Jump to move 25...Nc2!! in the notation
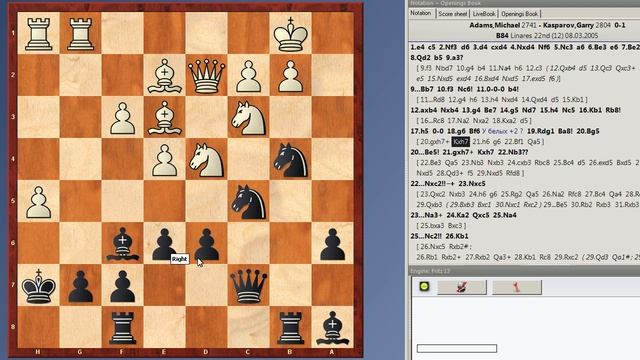Screen dimensions: 640x360 click(426, 236)
